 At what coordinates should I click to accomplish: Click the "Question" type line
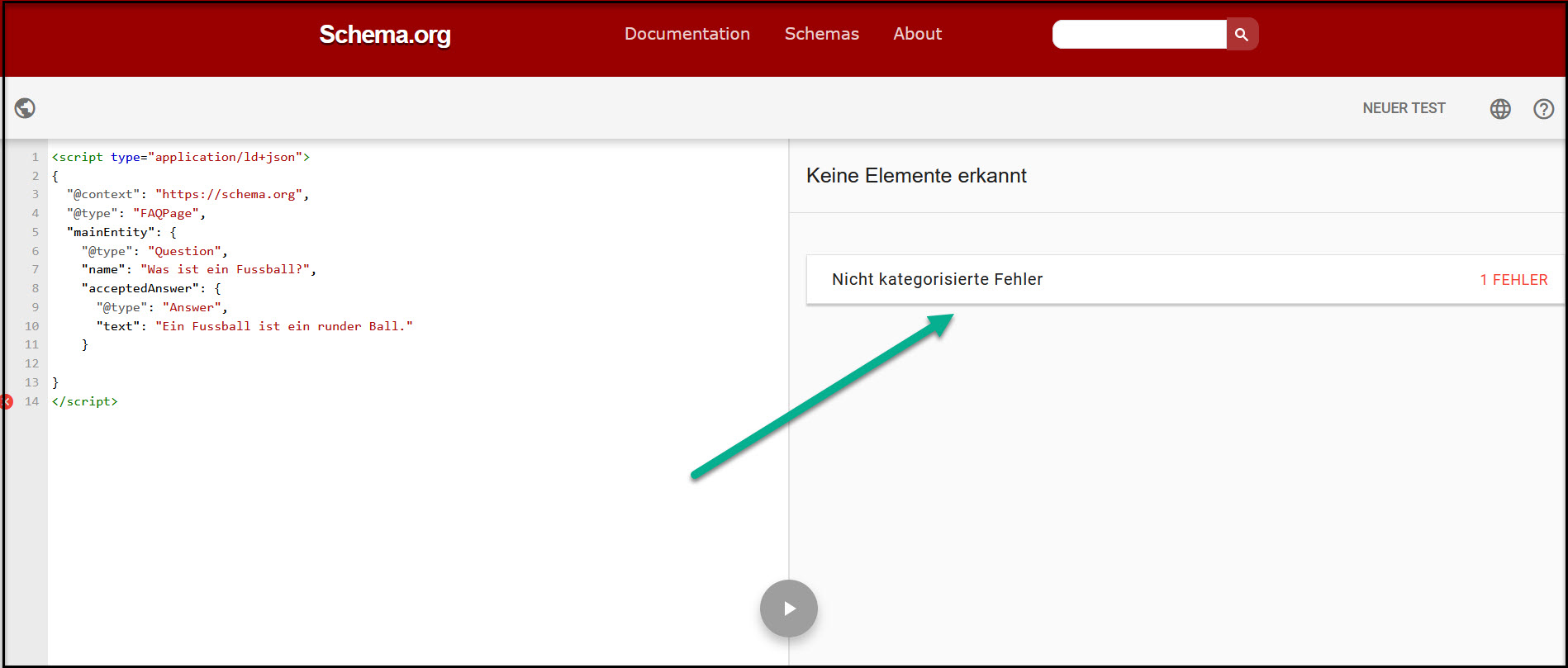click(x=154, y=251)
